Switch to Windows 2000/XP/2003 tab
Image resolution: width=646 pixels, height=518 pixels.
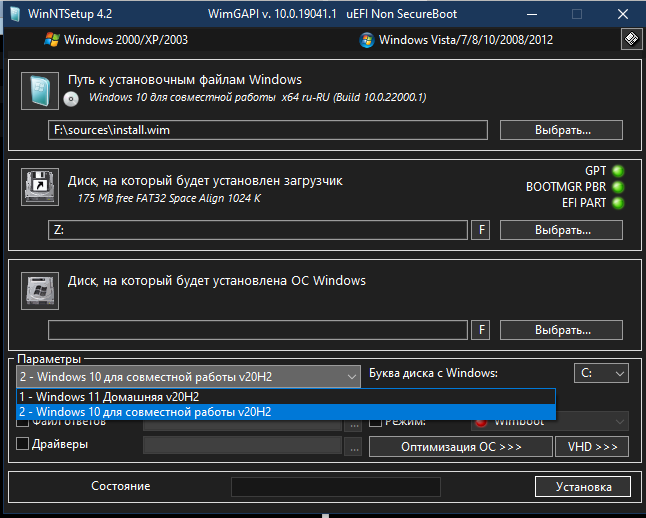point(116,40)
